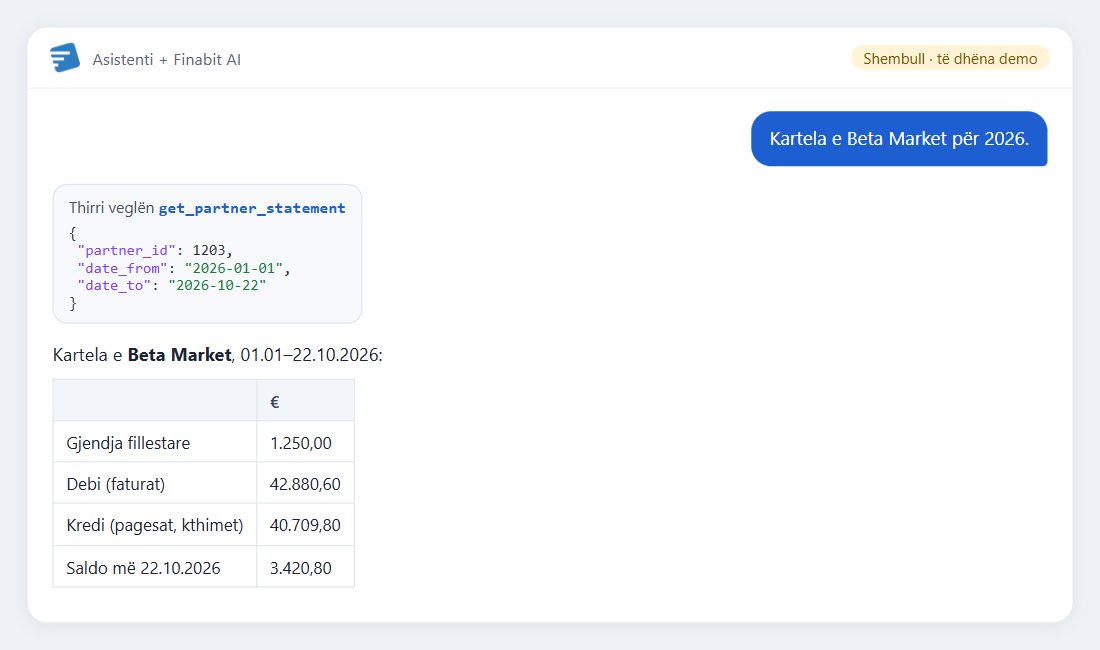Click the 40.709,80 amount cell
1100x650 pixels.
tap(305, 524)
